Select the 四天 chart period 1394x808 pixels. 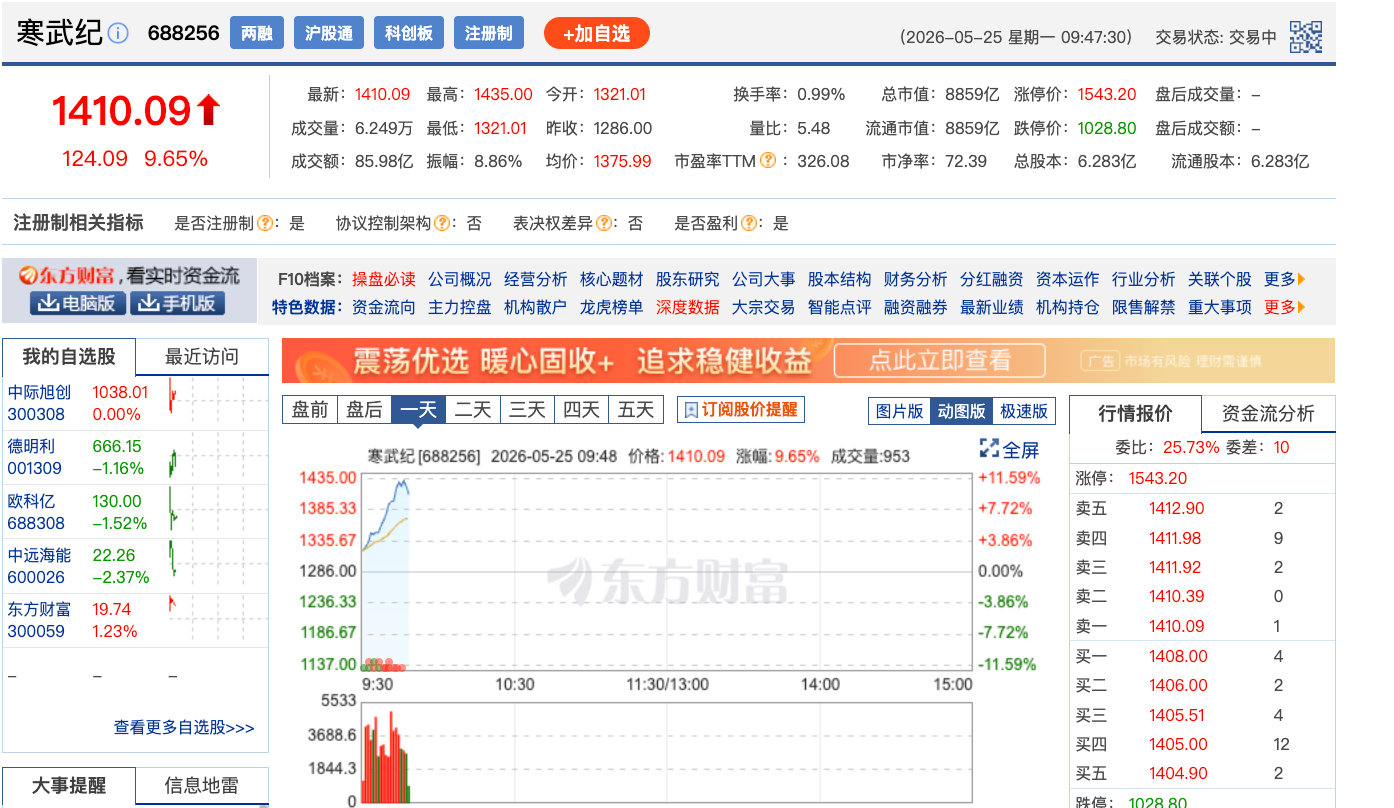581,409
